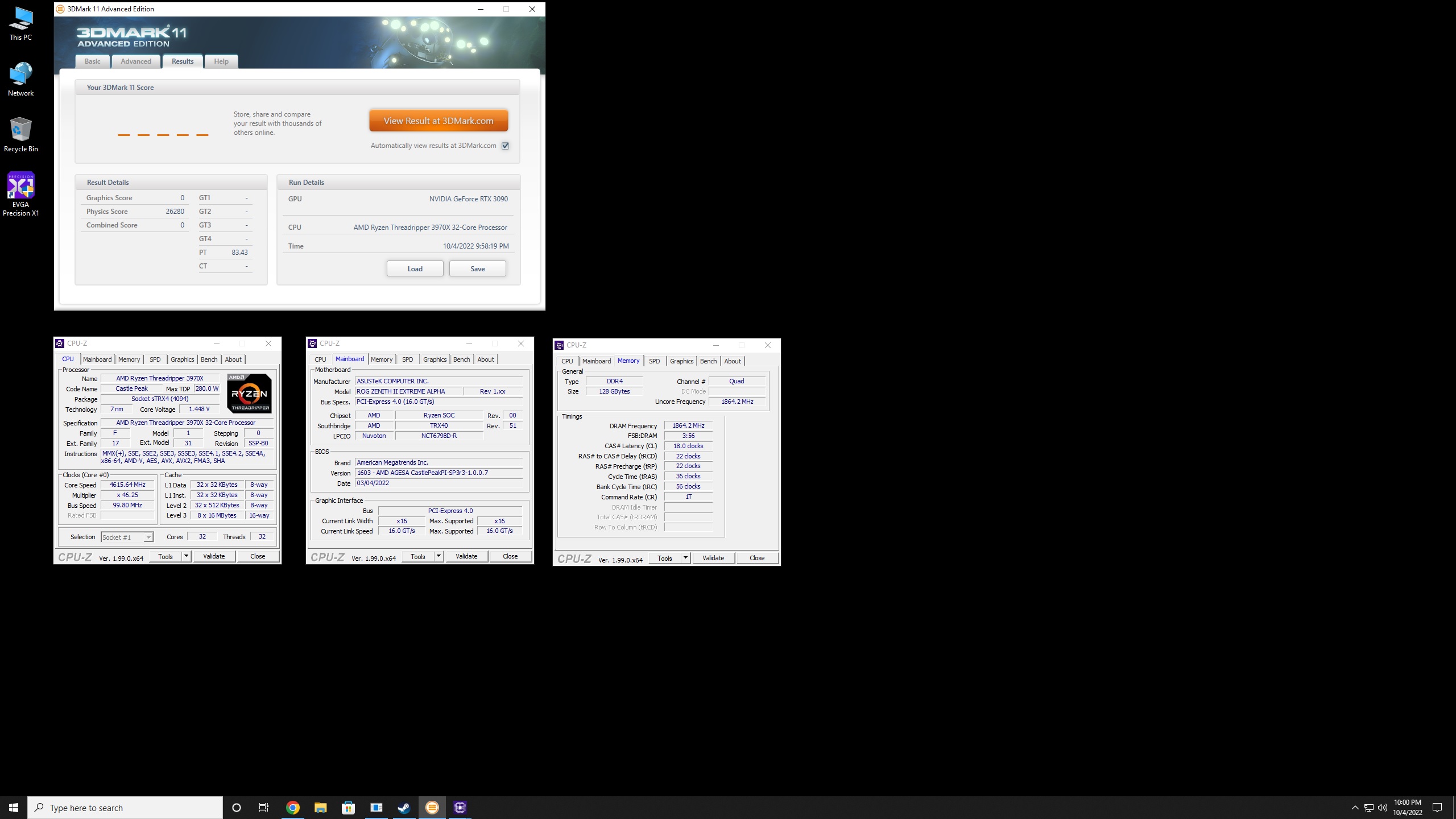The width and height of the screenshot is (1456, 819).
Task: Click Core Voltage 1.448 V field
Action: [199, 409]
